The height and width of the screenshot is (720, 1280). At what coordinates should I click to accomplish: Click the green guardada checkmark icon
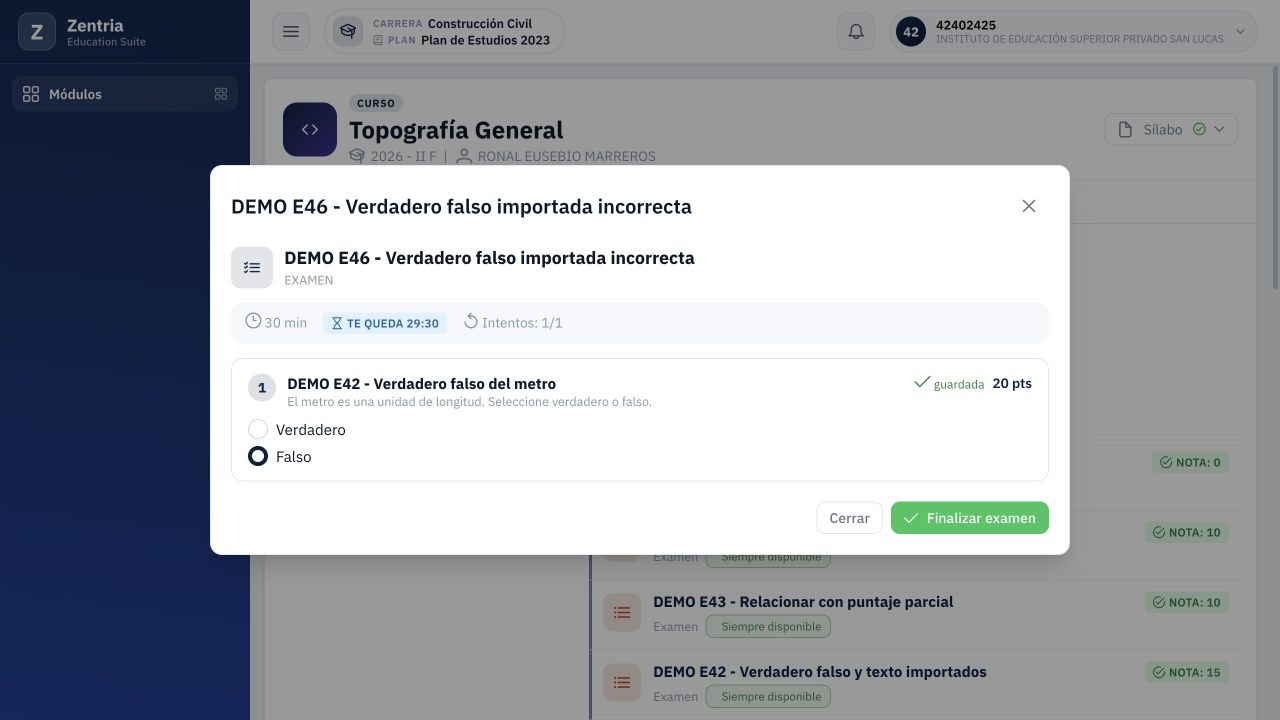tap(922, 383)
